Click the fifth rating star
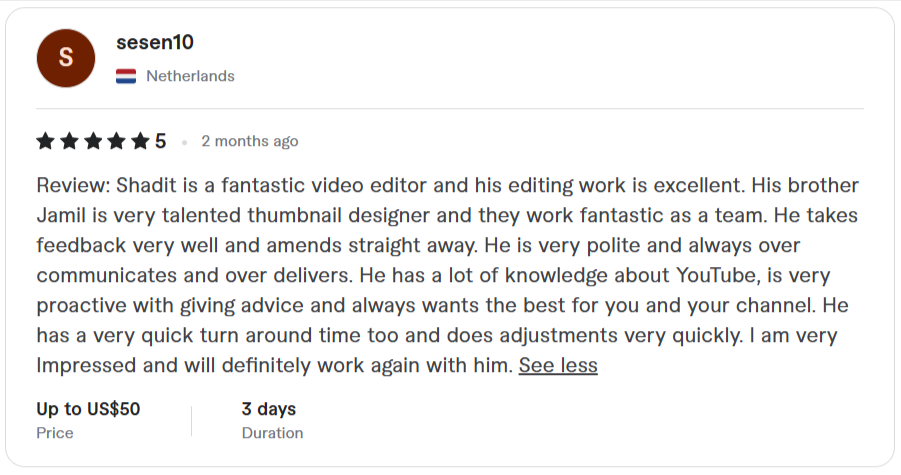Image resolution: width=901 pixels, height=475 pixels. (x=140, y=141)
